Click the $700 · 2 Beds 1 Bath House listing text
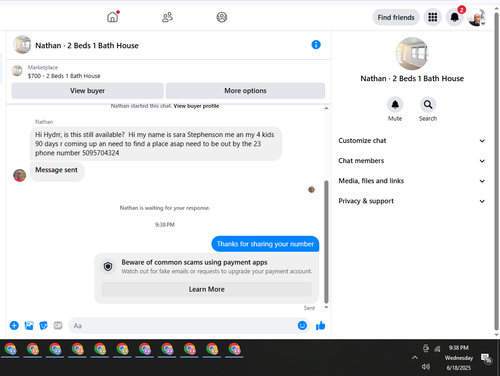This screenshot has width=500, height=376. tap(64, 76)
